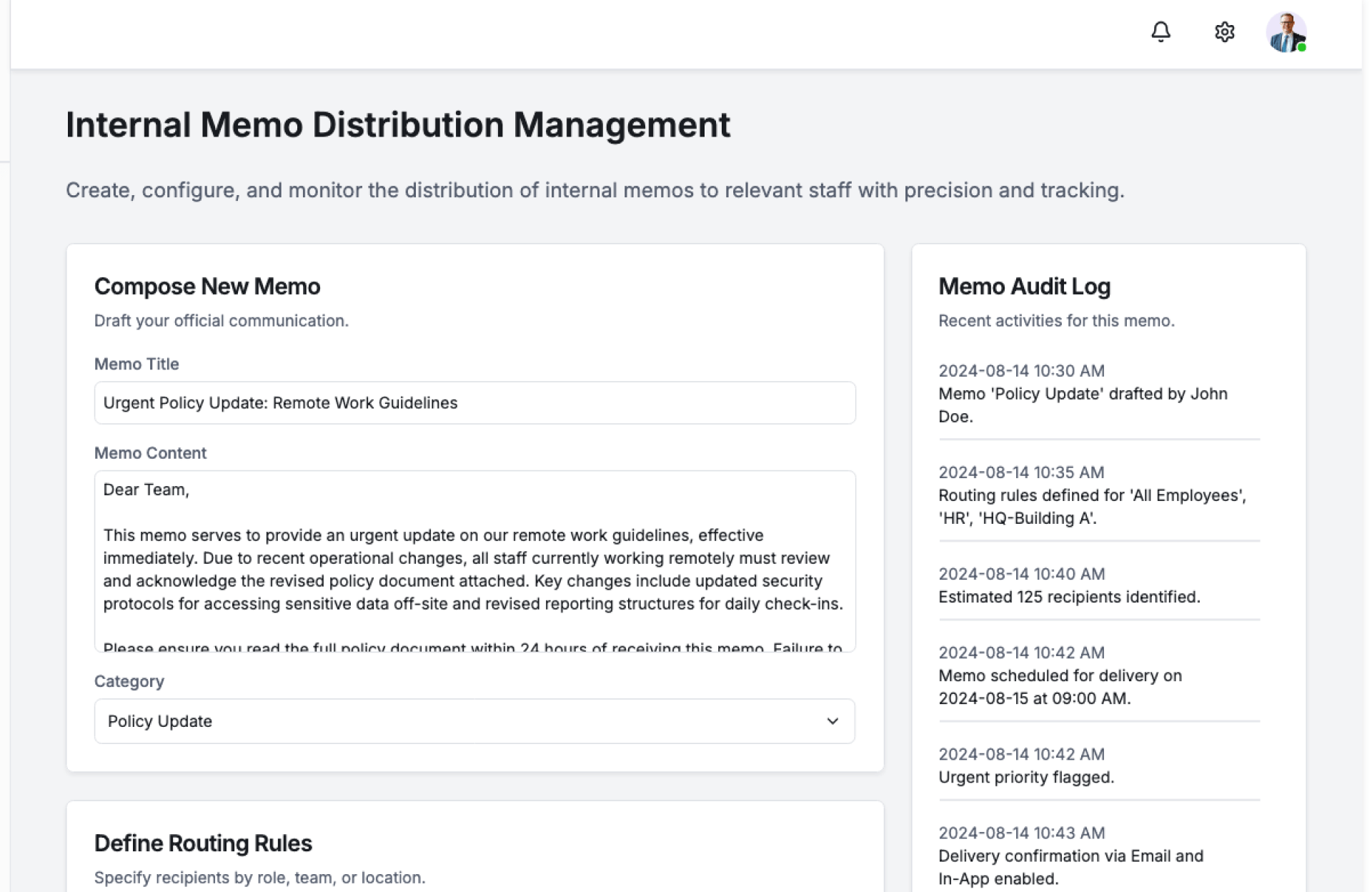Click the Memo Title input field
1372x892 pixels.
tap(474, 403)
